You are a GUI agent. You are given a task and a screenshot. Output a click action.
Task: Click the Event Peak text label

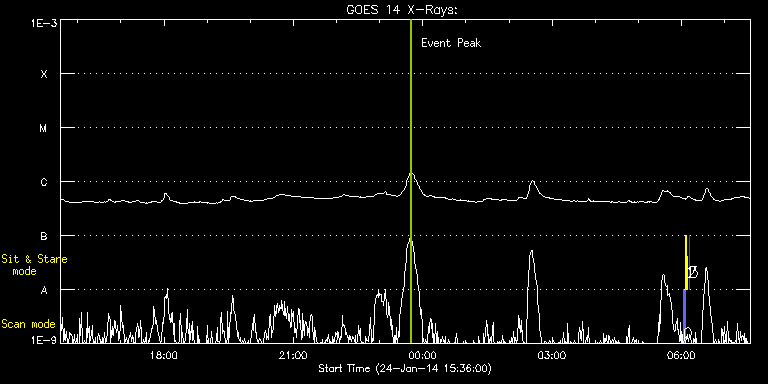[451, 43]
